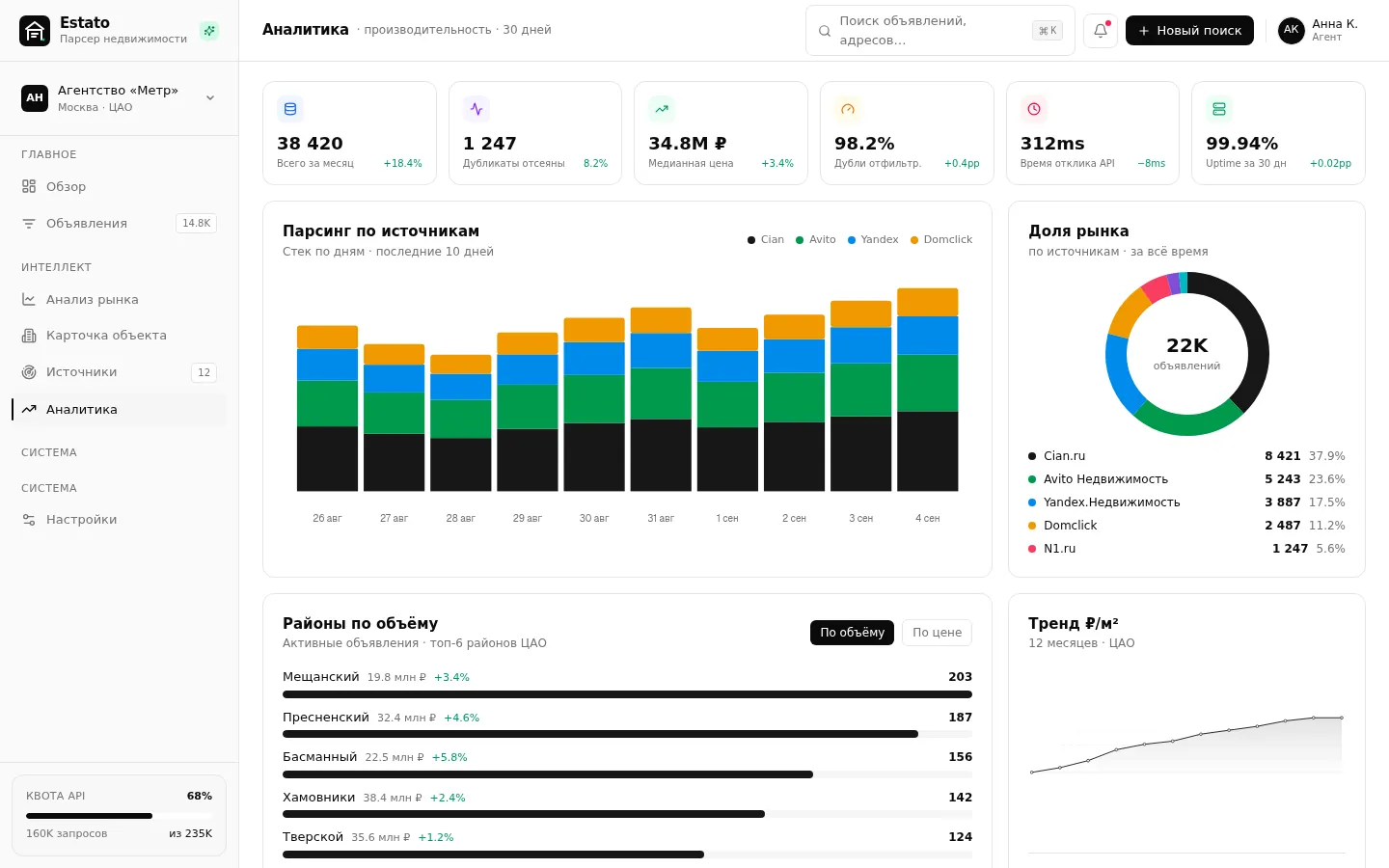This screenshot has height=868, width=1389.
Task: Toggle Cian series in chart legend
Action: (x=766, y=240)
